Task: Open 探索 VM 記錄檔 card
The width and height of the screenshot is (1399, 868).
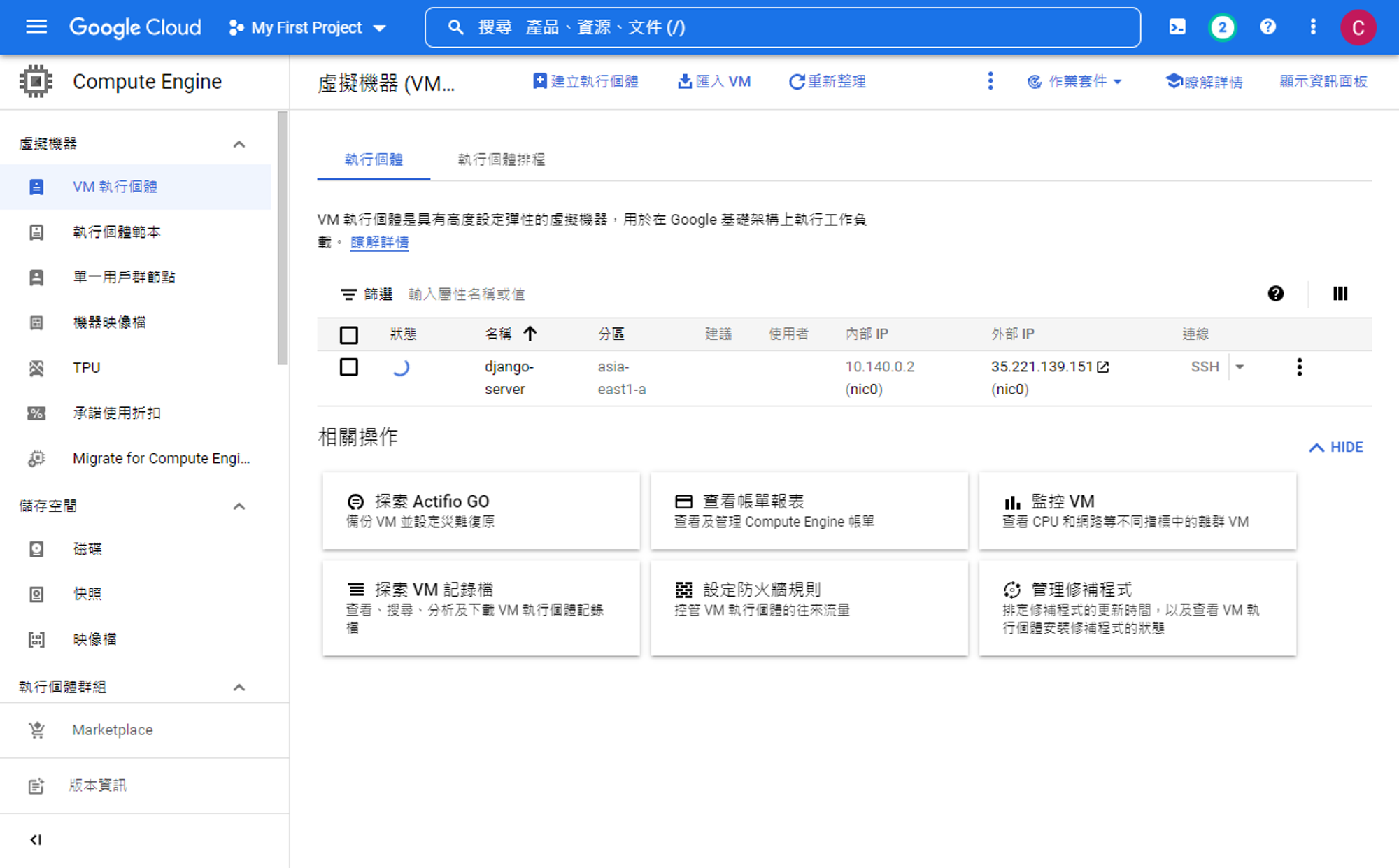Action: click(481, 608)
